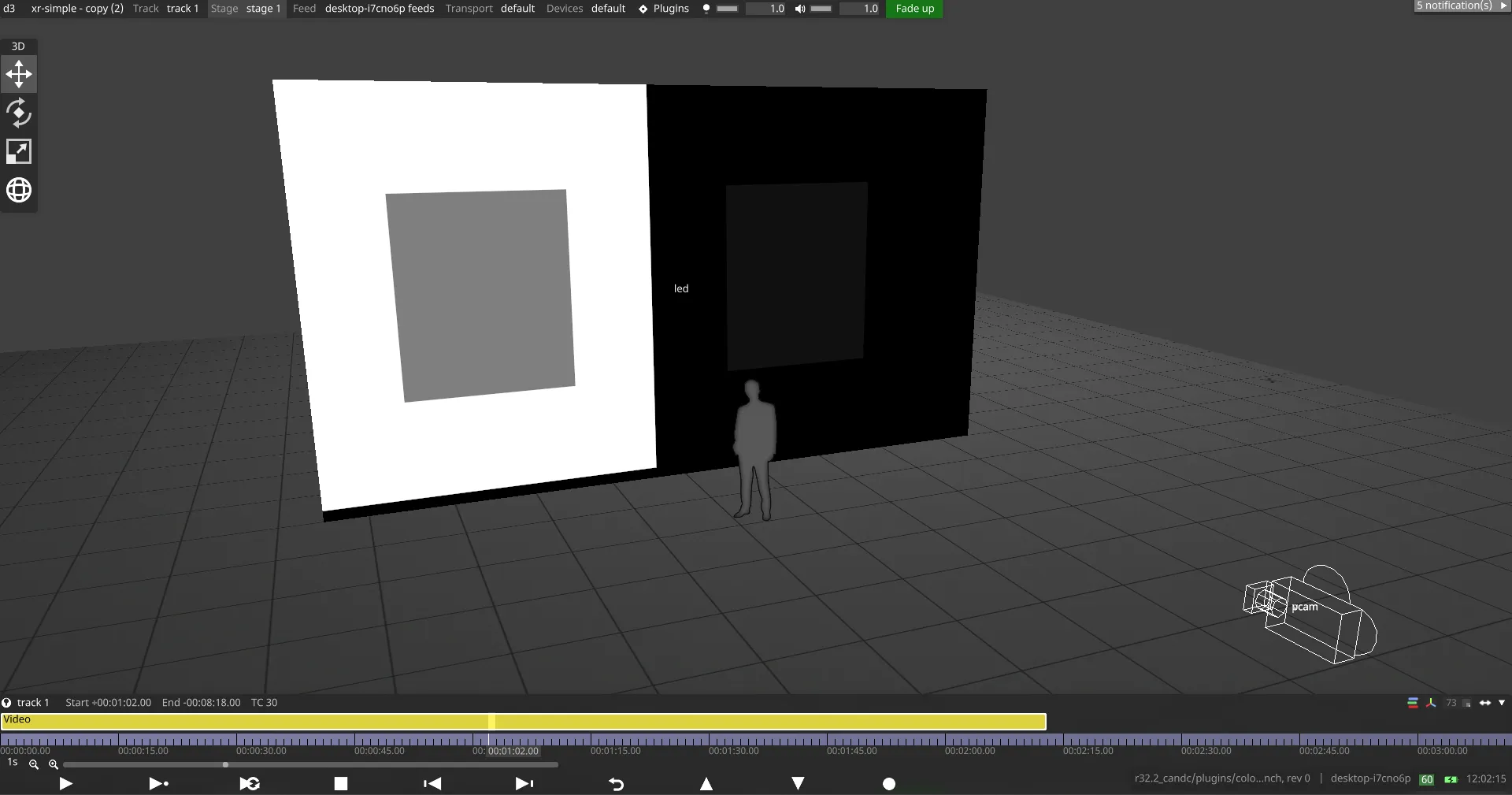This screenshot has width=1512, height=795.
Task: Expand the 5 notification(s) panel arrow
Action: [1503, 6]
